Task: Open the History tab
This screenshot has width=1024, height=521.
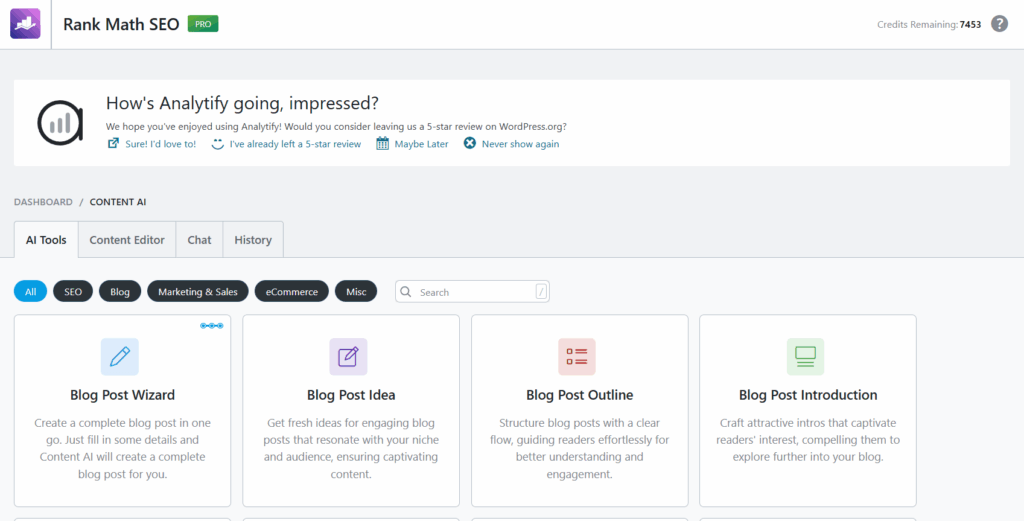Action: pos(253,240)
